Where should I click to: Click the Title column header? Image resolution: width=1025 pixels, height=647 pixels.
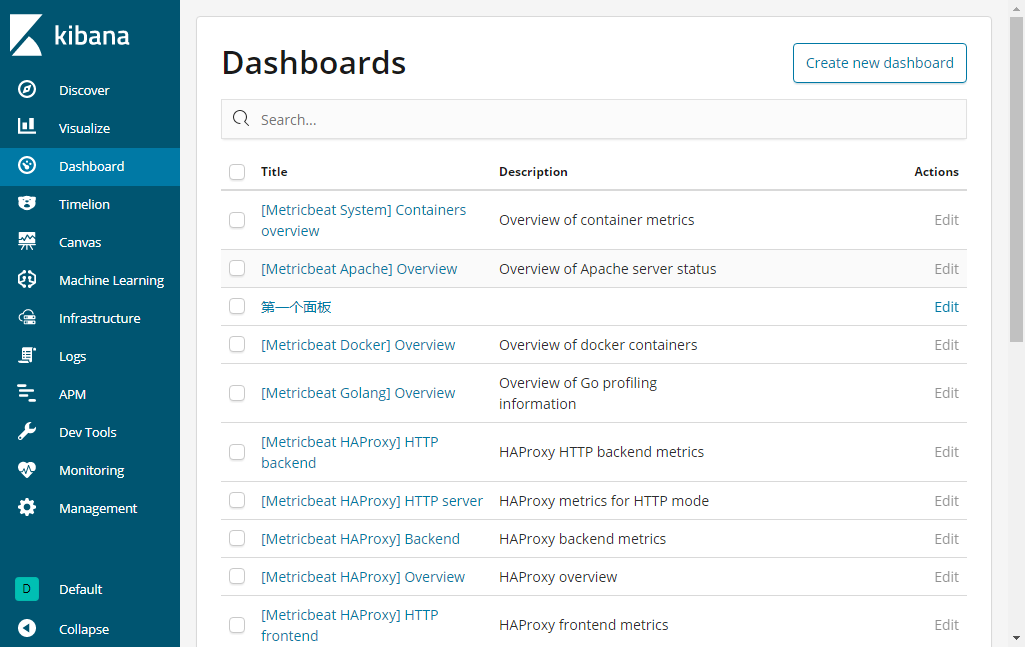[274, 172]
